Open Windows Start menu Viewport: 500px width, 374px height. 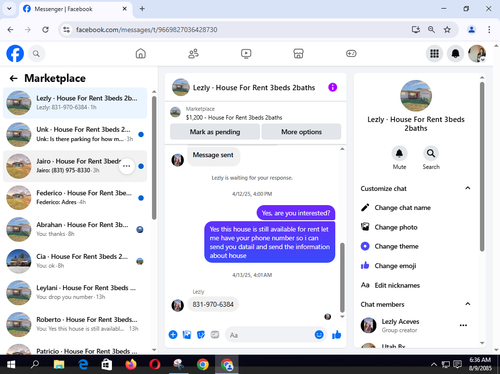(x=11, y=365)
